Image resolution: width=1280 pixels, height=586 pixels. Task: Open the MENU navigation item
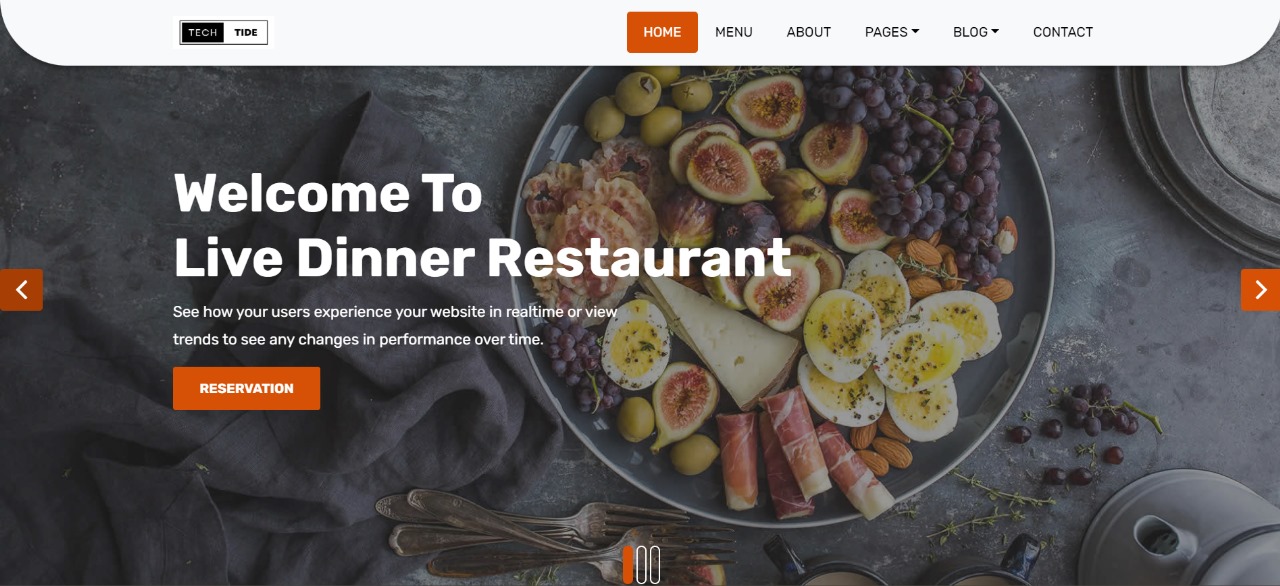(x=734, y=32)
